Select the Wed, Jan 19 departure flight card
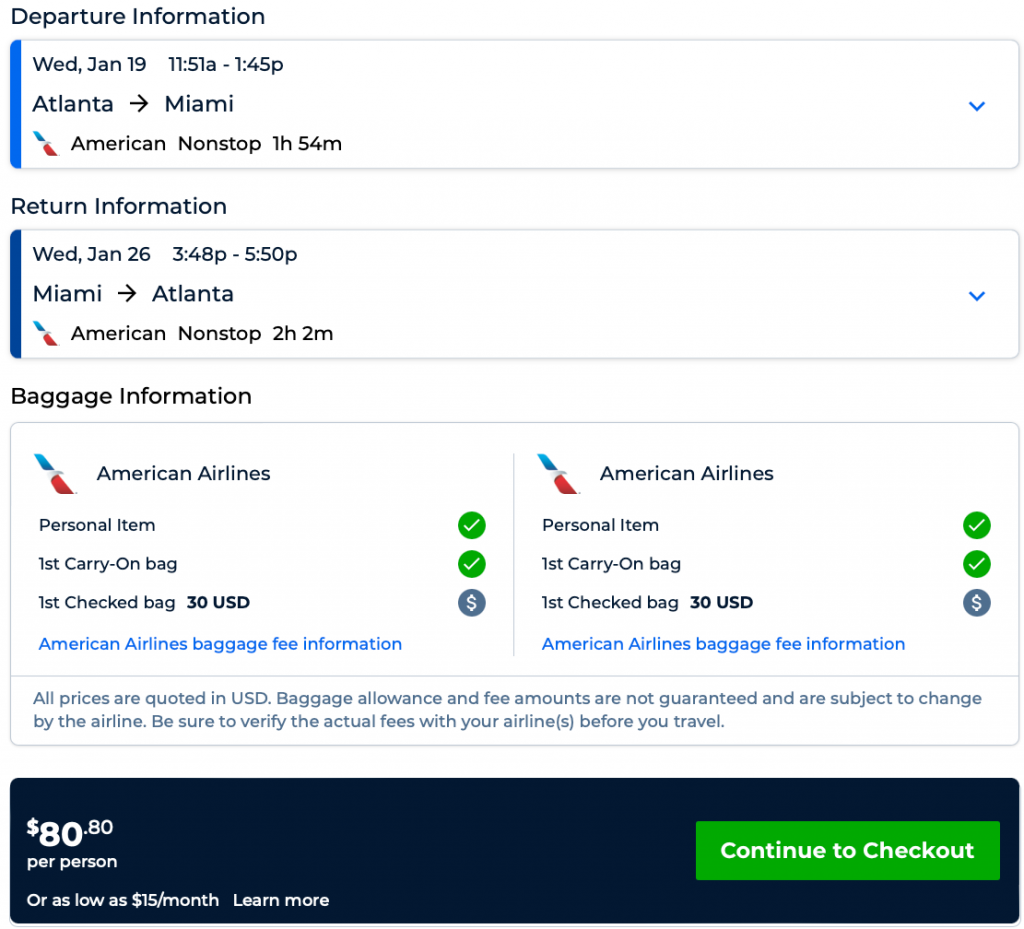Screen dimensions: 1024x929 (x=500, y=104)
